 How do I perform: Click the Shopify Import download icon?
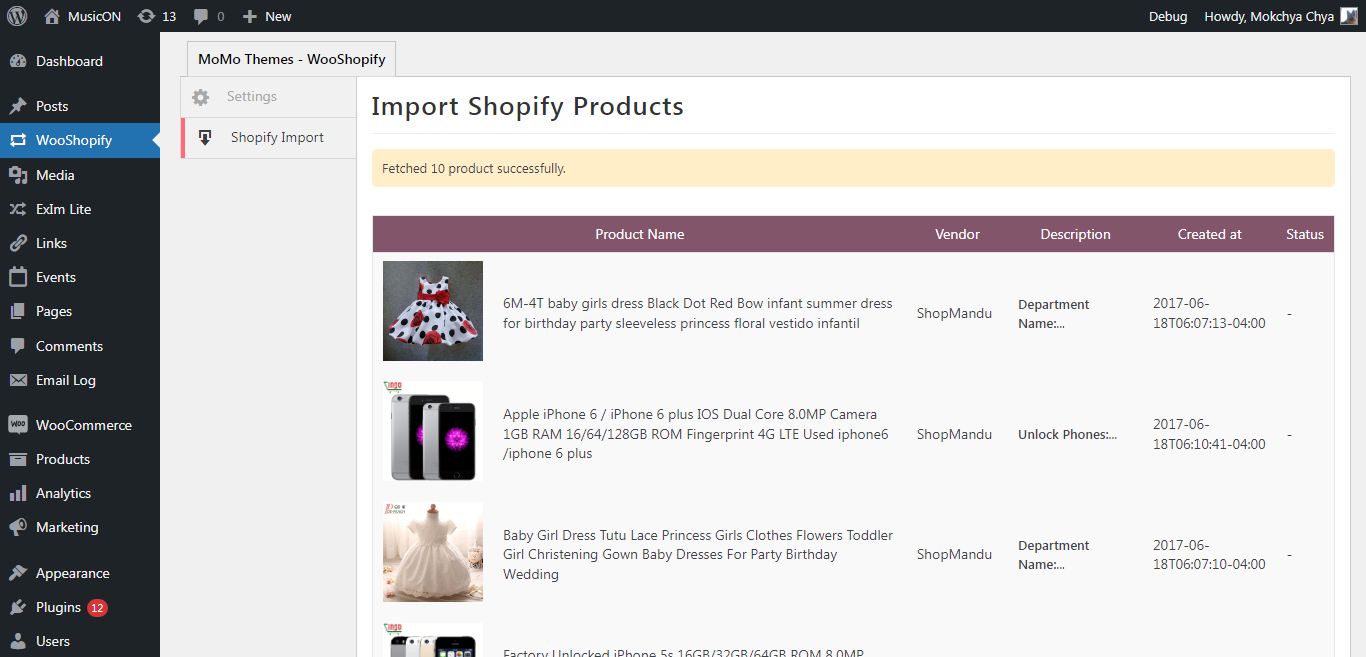click(205, 138)
